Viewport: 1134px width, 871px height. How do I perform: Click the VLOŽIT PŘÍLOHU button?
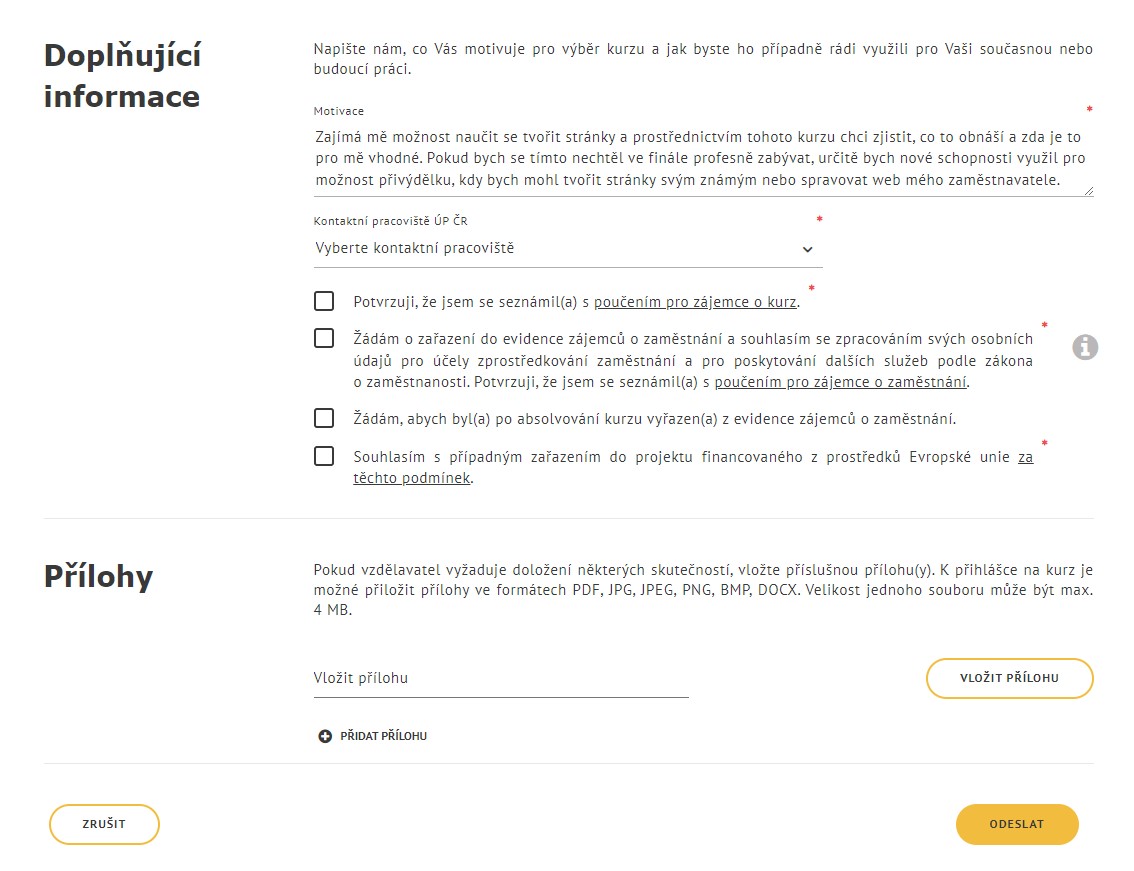point(1010,678)
